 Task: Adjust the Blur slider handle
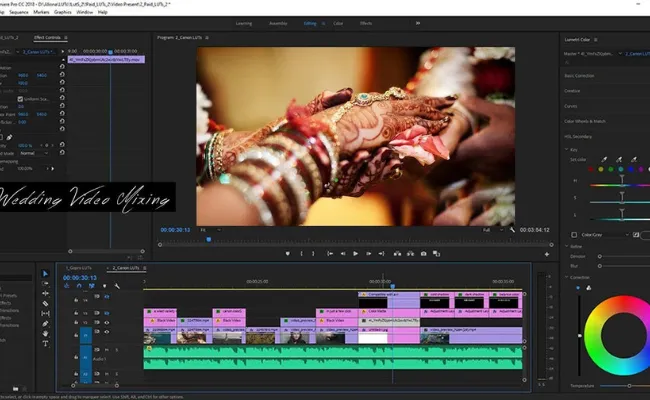[600, 266]
